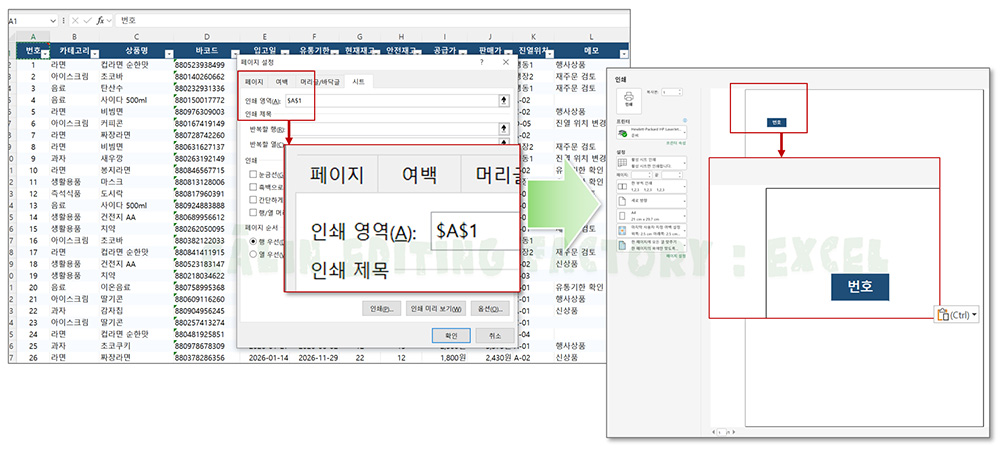Click the large printer Print icon button
This screenshot has width=1000, height=449.
(x=629, y=100)
